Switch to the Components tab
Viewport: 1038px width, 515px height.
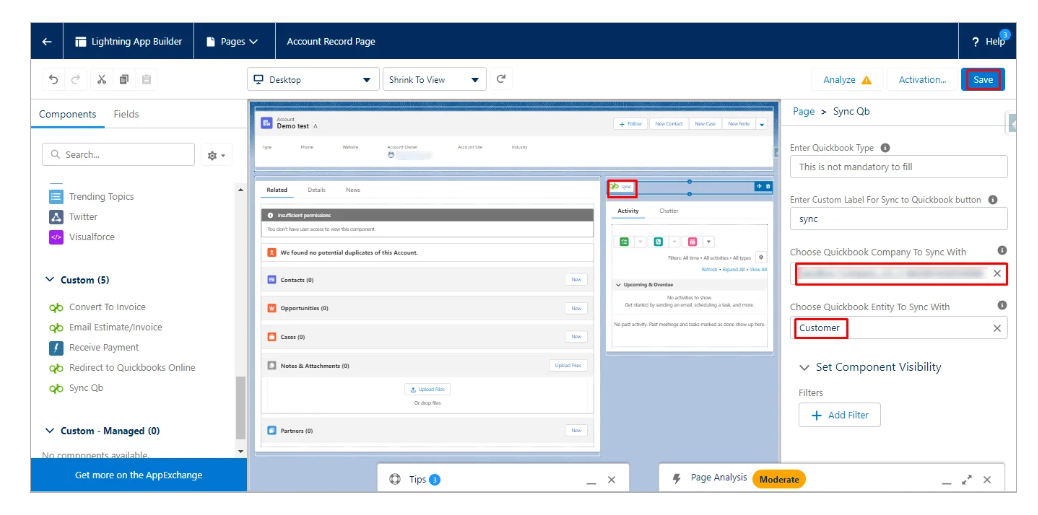(x=68, y=114)
